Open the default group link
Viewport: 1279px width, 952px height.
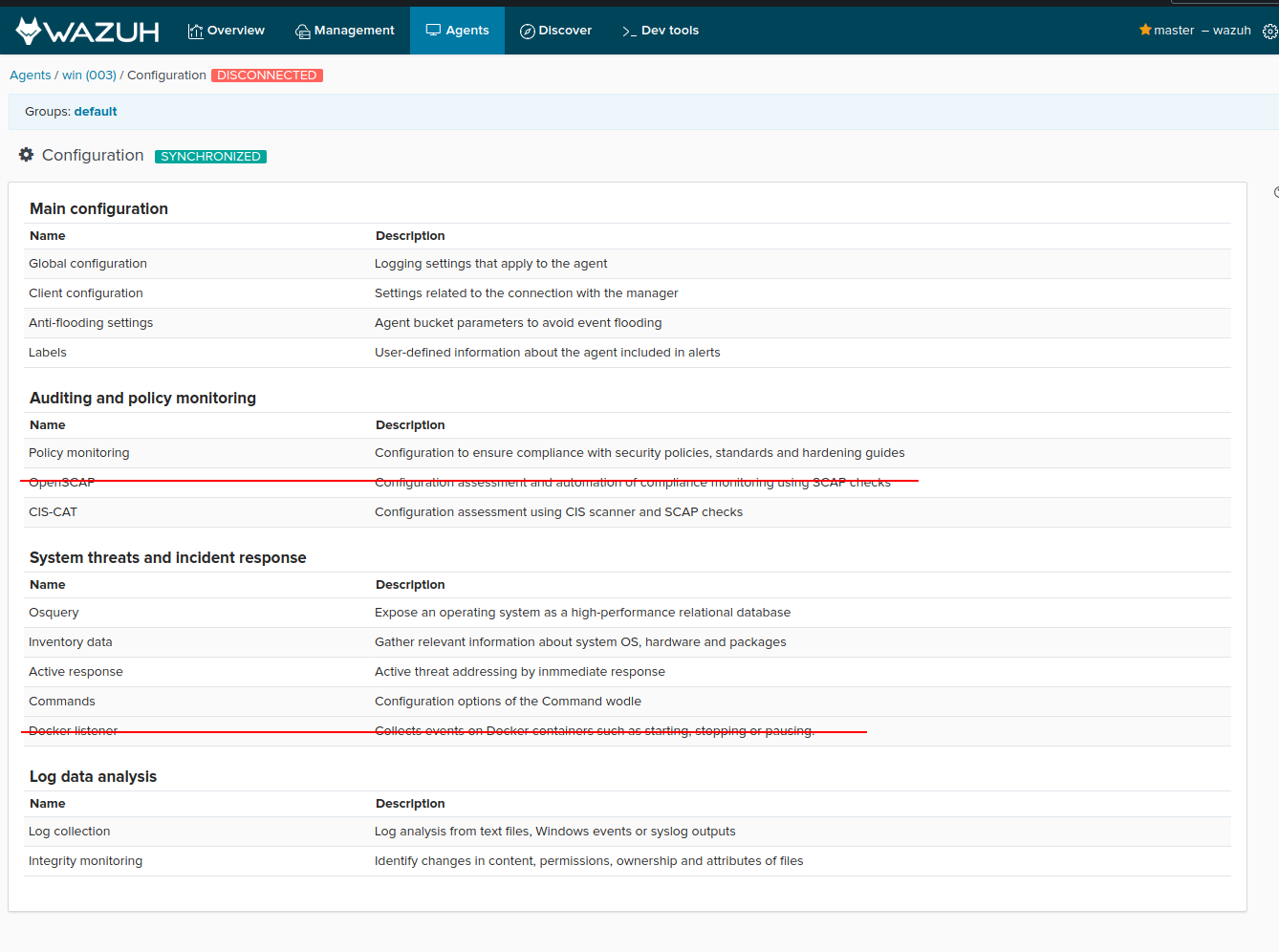(95, 111)
